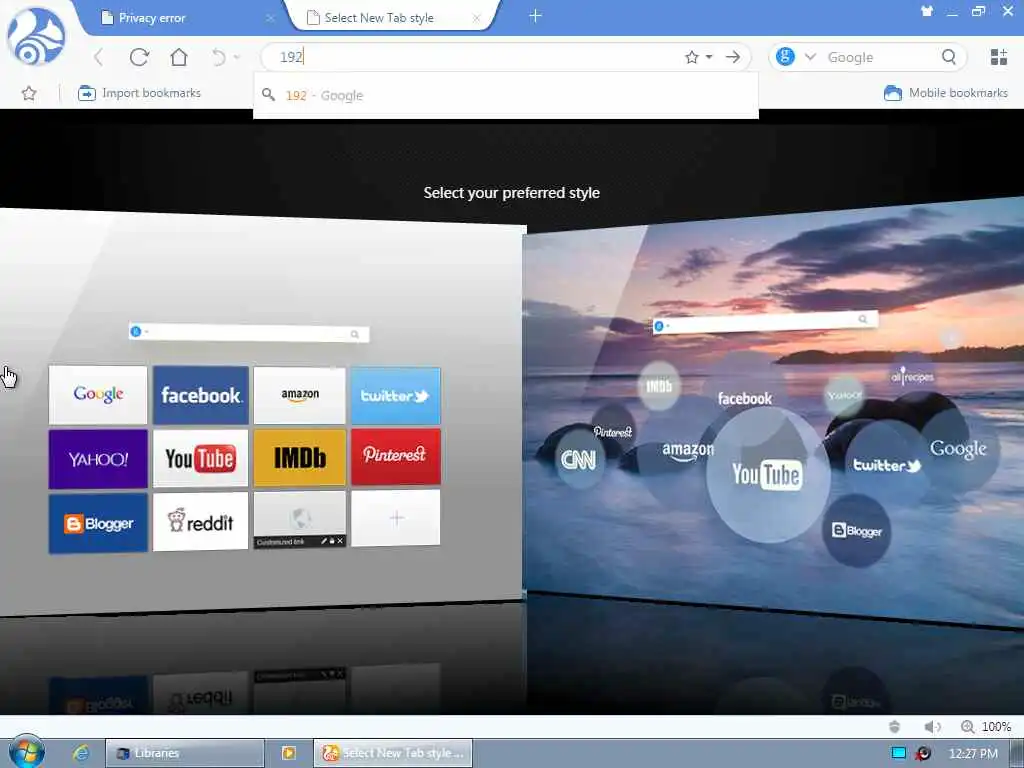This screenshot has width=1024, height=768.
Task: Expand the undo closed tab dropdown arrow
Action: [x=236, y=57]
